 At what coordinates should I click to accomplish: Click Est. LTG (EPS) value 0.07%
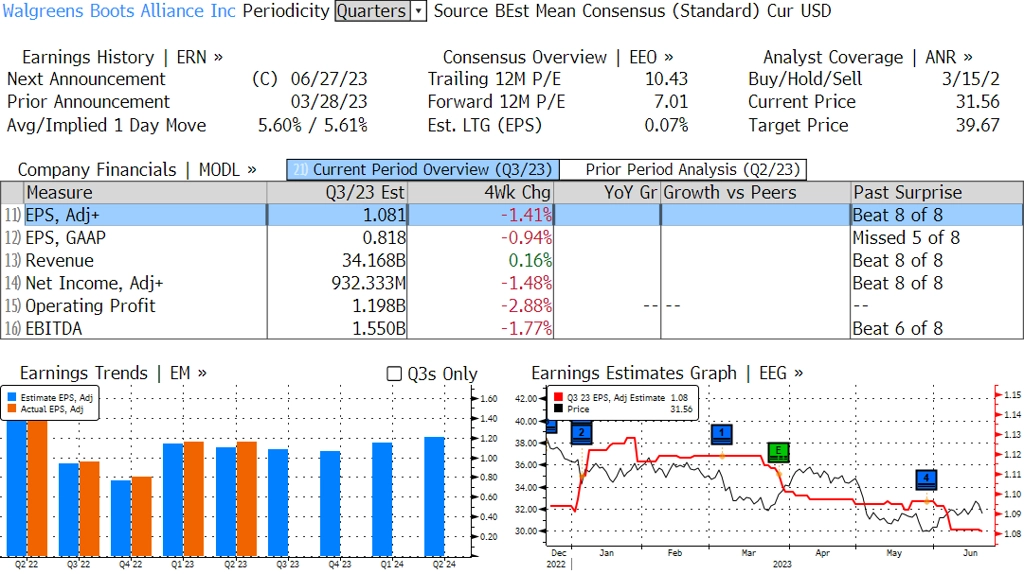666,125
